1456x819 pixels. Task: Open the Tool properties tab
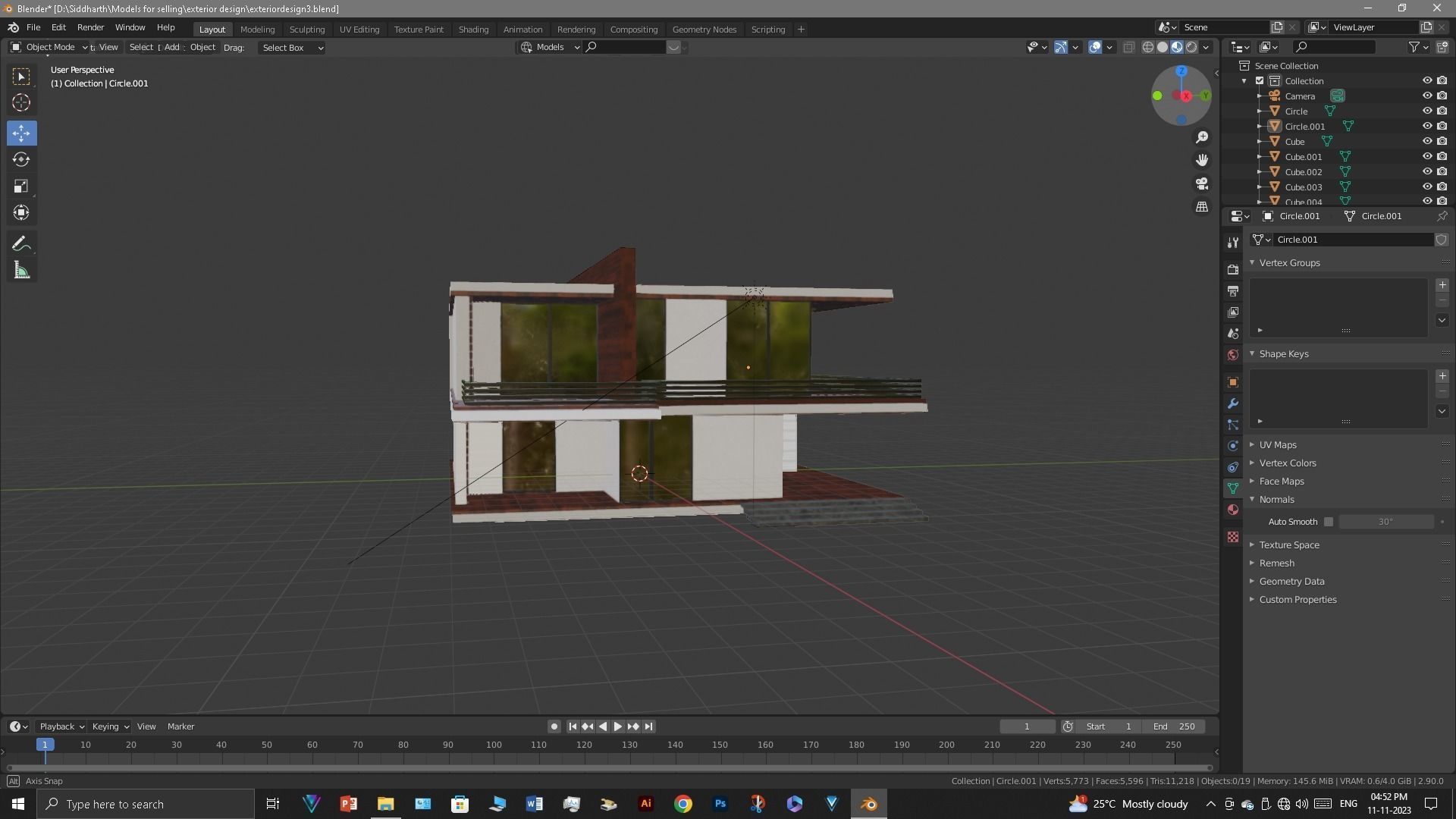[1233, 242]
